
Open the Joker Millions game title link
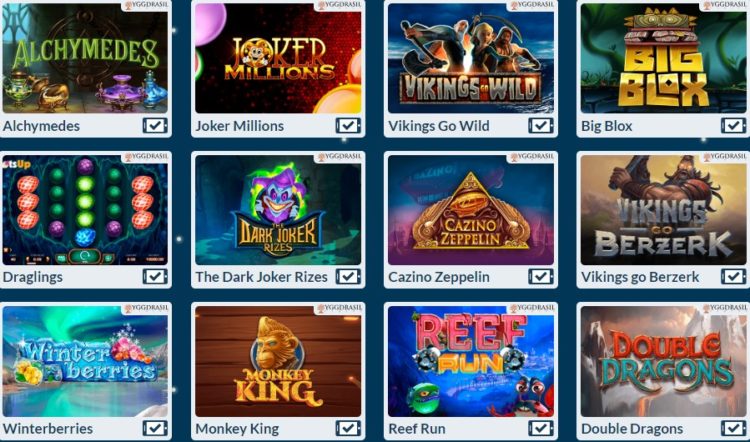click(240, 126)
